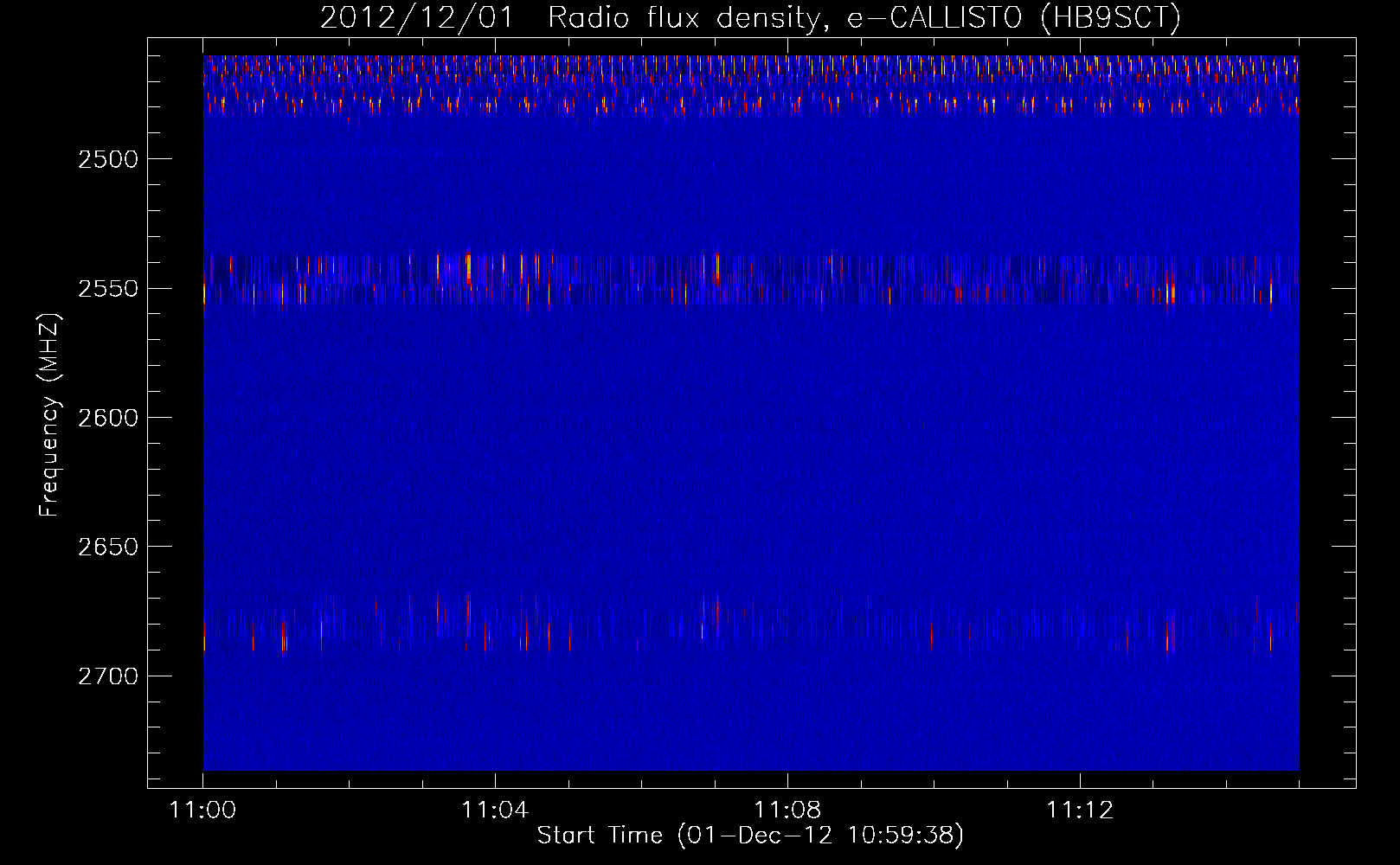Select the 2500 frequency axis label
The image size is (1400, 865).
[108, 159]
